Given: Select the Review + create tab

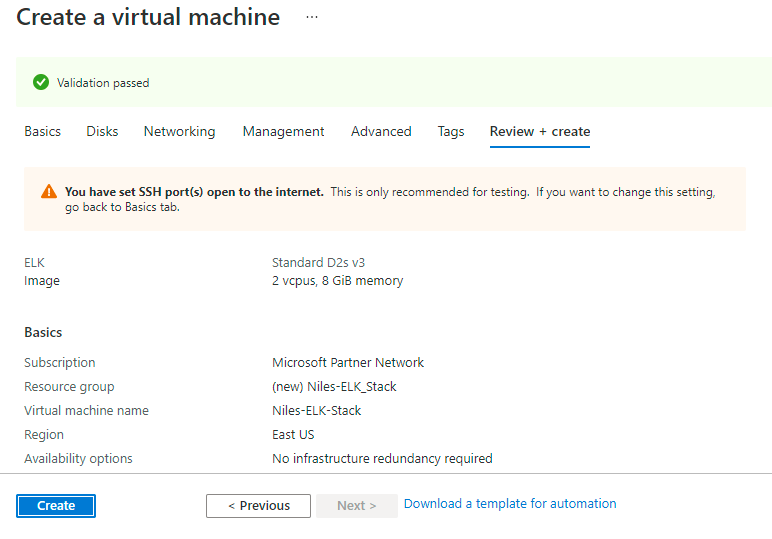Looking at the screenshot, I should click(539, 131).
